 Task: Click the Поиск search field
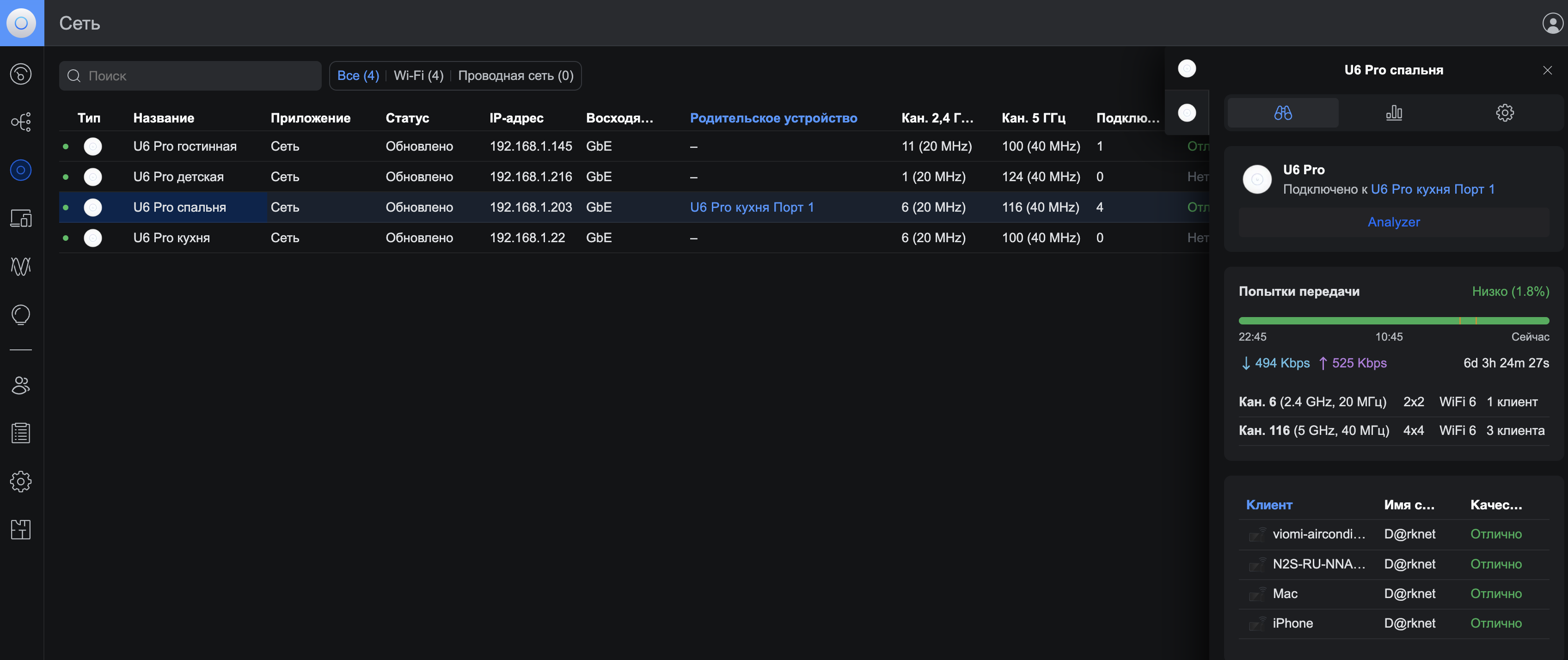point(195,76)
